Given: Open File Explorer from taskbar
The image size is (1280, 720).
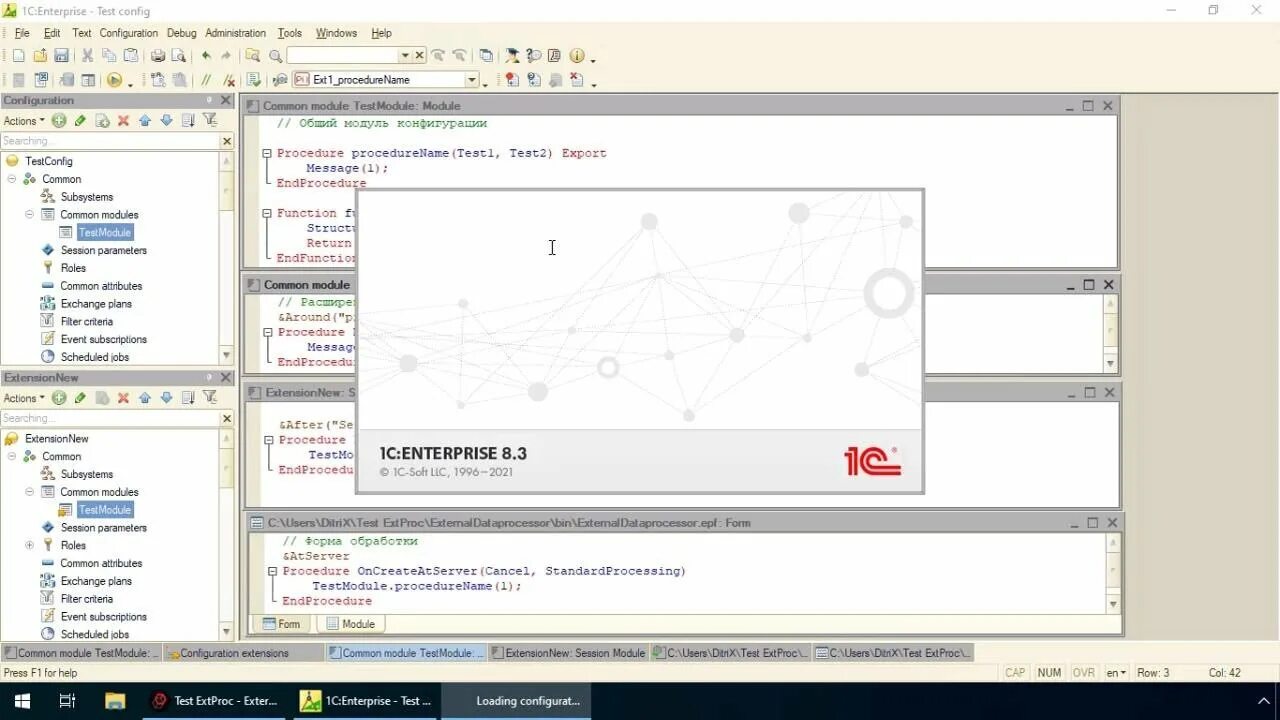Looking at the screenshot, I should pos(114,701).
